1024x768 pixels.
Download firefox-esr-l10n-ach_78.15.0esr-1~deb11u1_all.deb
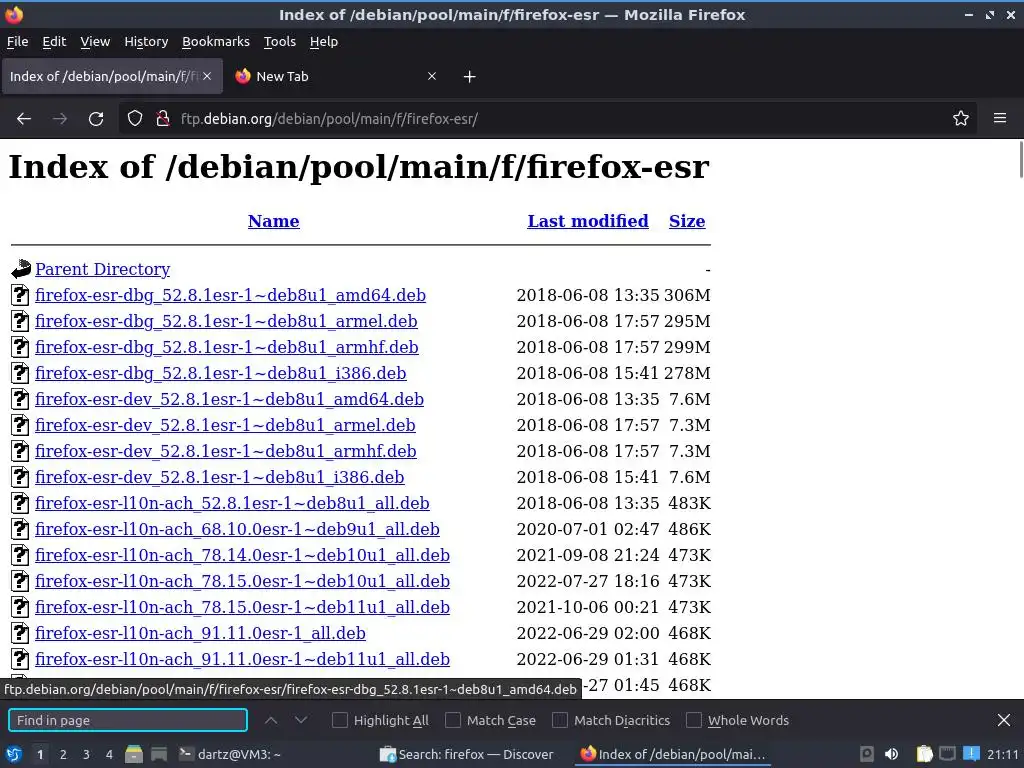pos(242,607)
